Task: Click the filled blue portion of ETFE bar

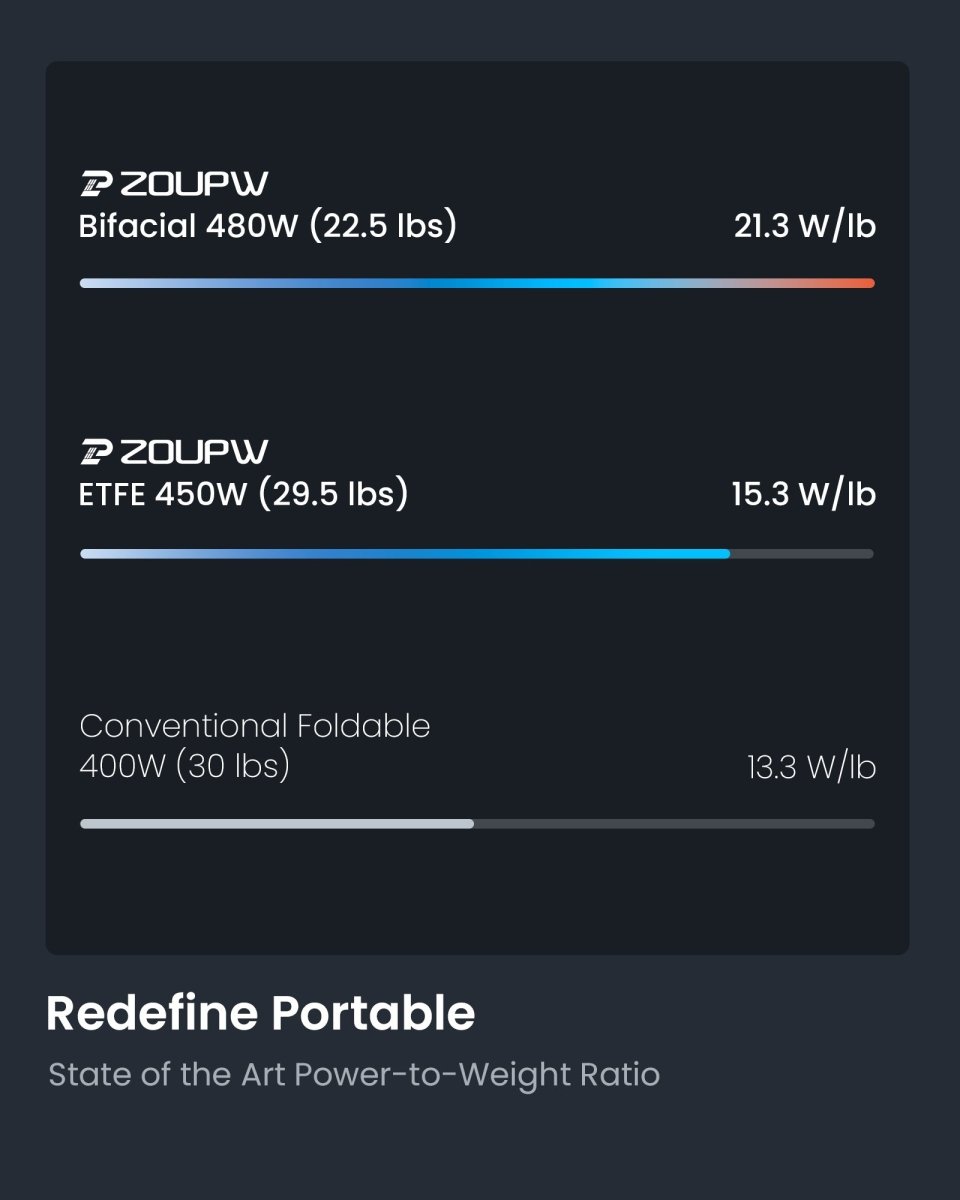Action: [x=400, y=554]
